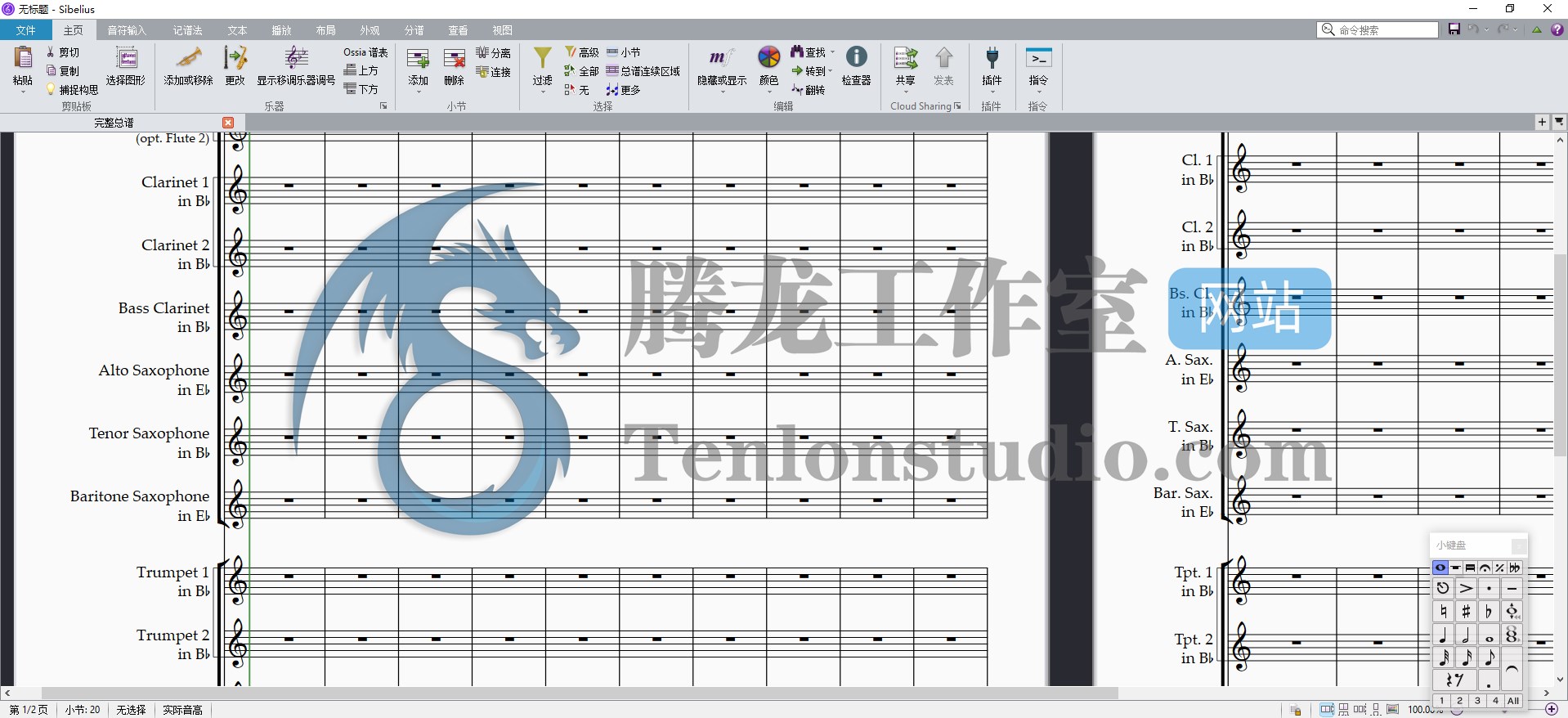Select the flat accidental on keypad
The height and width of the screenshot is (718, 1568).
(x=1489, y=612)
